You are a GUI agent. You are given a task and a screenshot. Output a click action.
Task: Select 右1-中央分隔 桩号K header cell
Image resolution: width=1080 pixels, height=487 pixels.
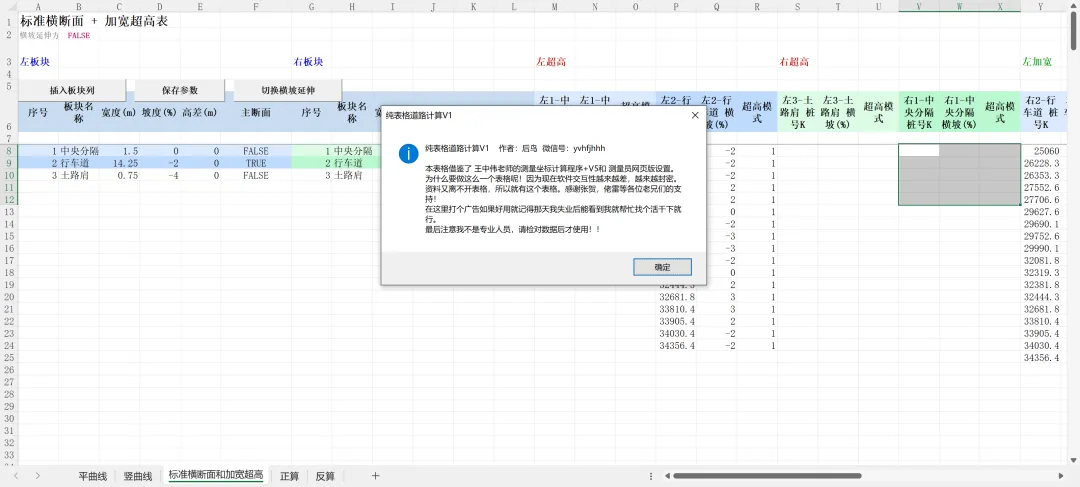(x=919, y=112)
